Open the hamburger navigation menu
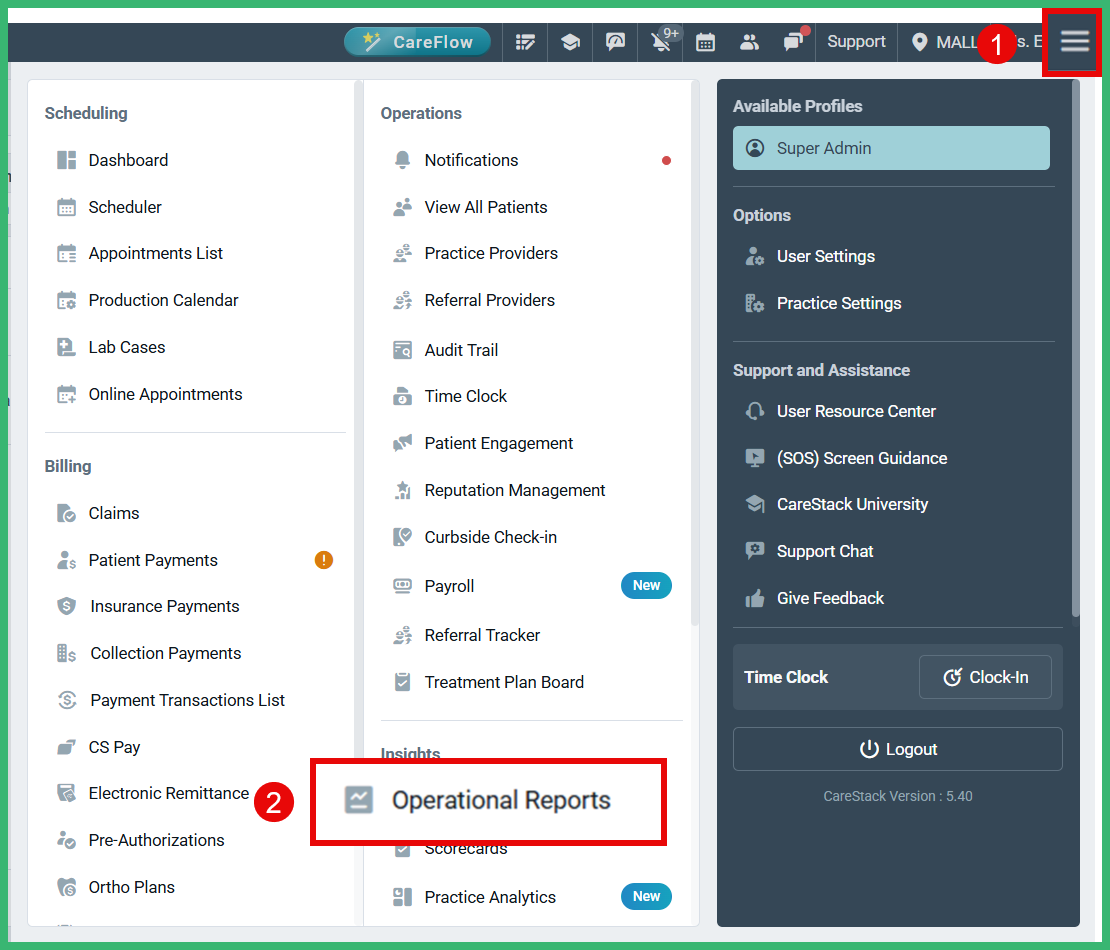This screenshot has height=950, width=1110. click(1074, 41)
